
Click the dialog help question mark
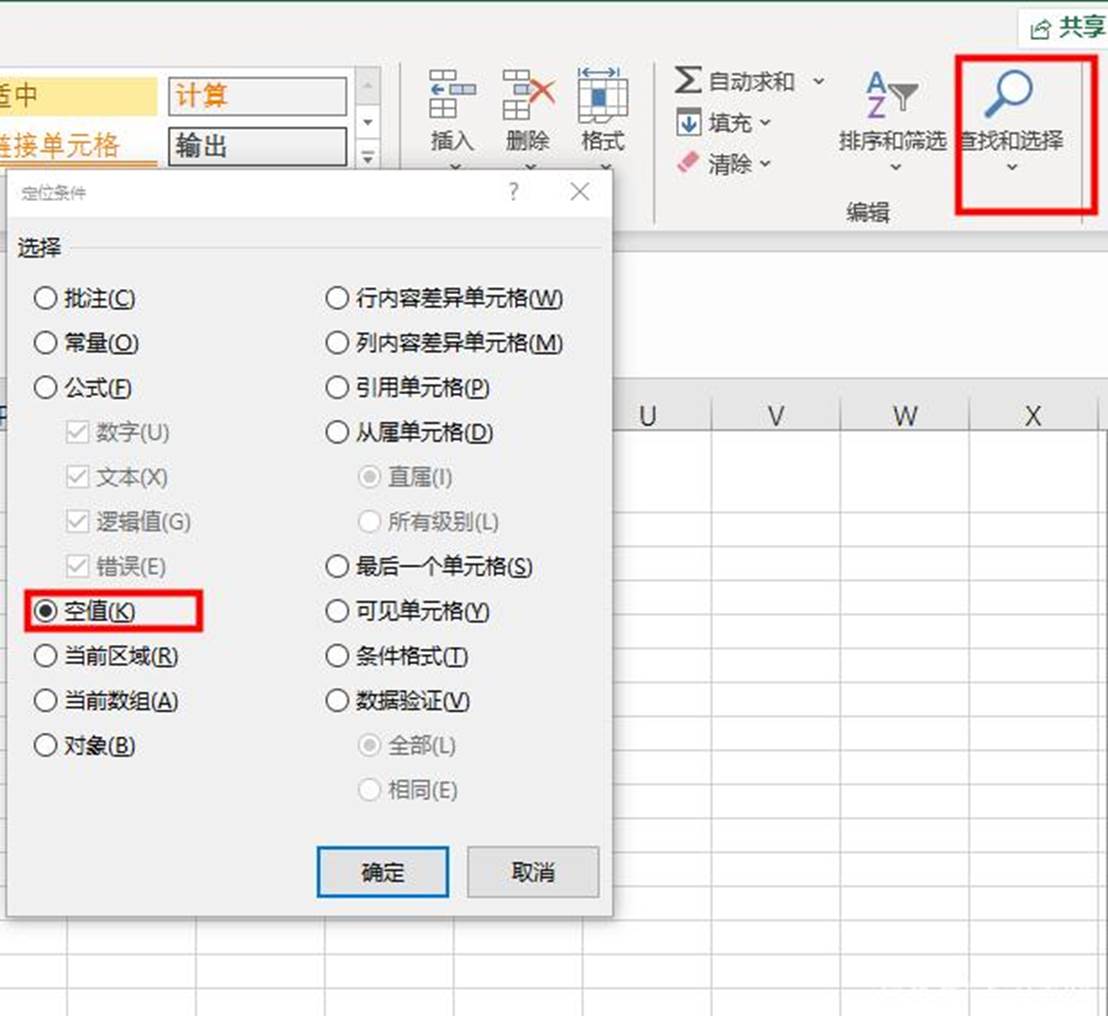tap(514, 191)
